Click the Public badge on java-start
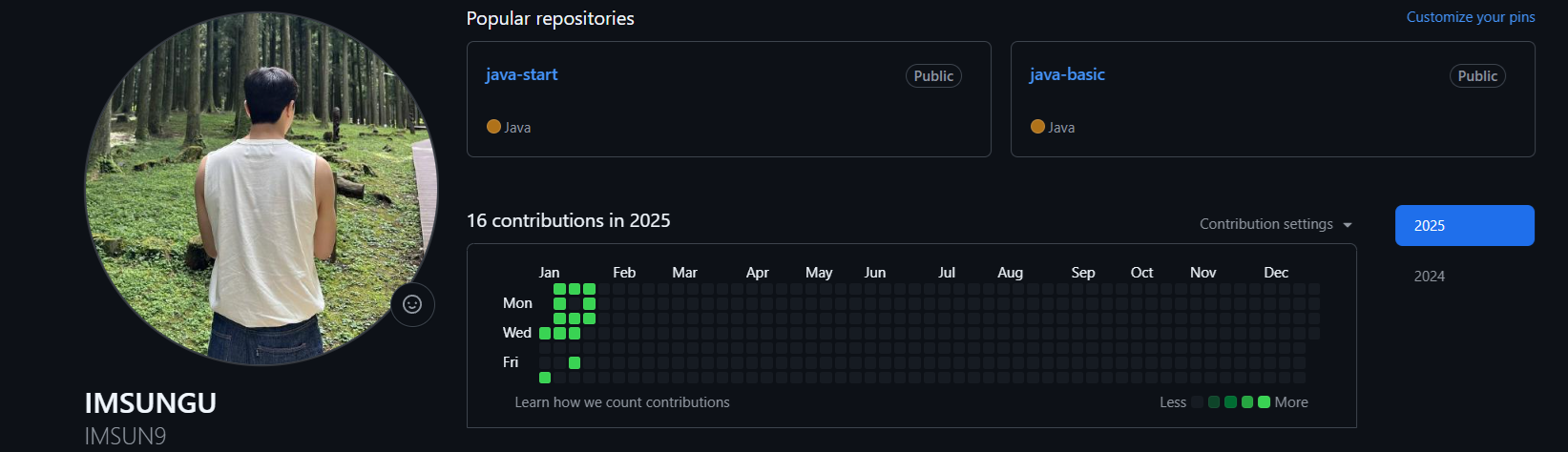 tap(932, 76)
